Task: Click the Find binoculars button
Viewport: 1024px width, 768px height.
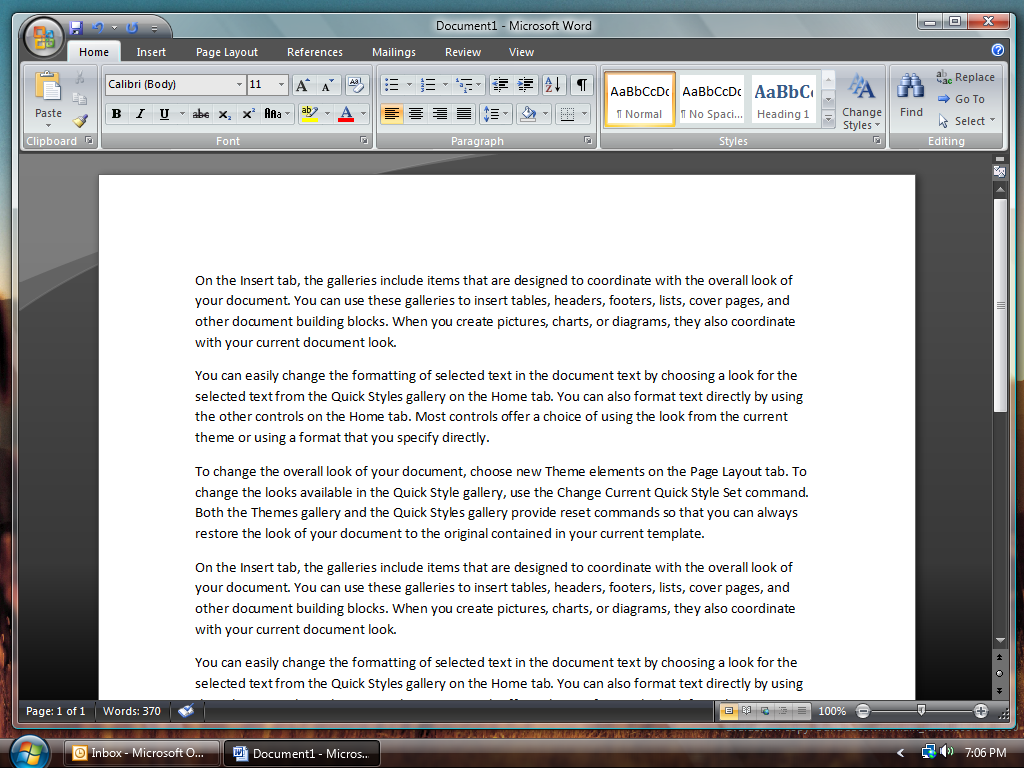Action: pyautogui.click(x=910, y=95)
